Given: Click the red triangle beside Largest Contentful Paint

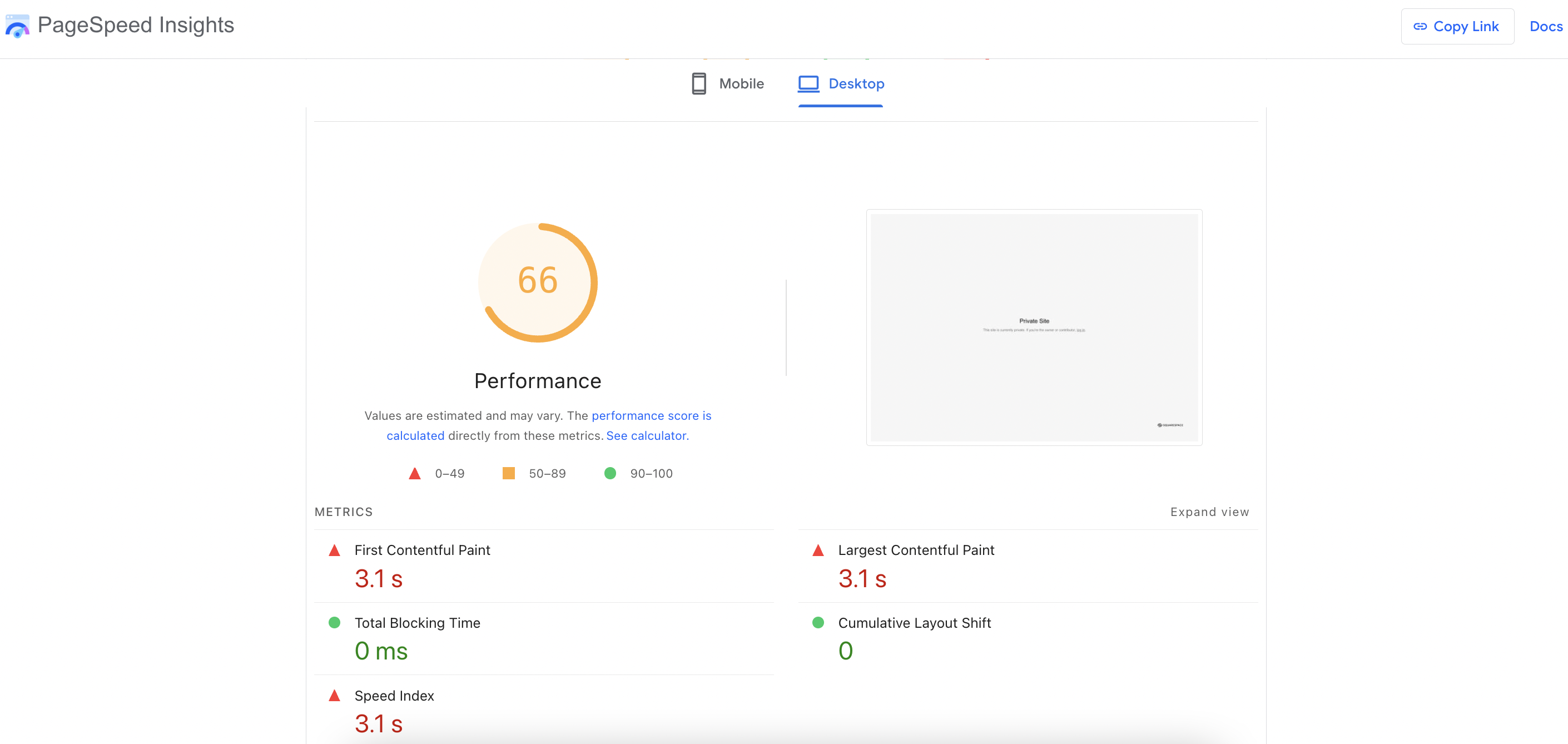Looking at the screenshot, I should tap(817, 550).
